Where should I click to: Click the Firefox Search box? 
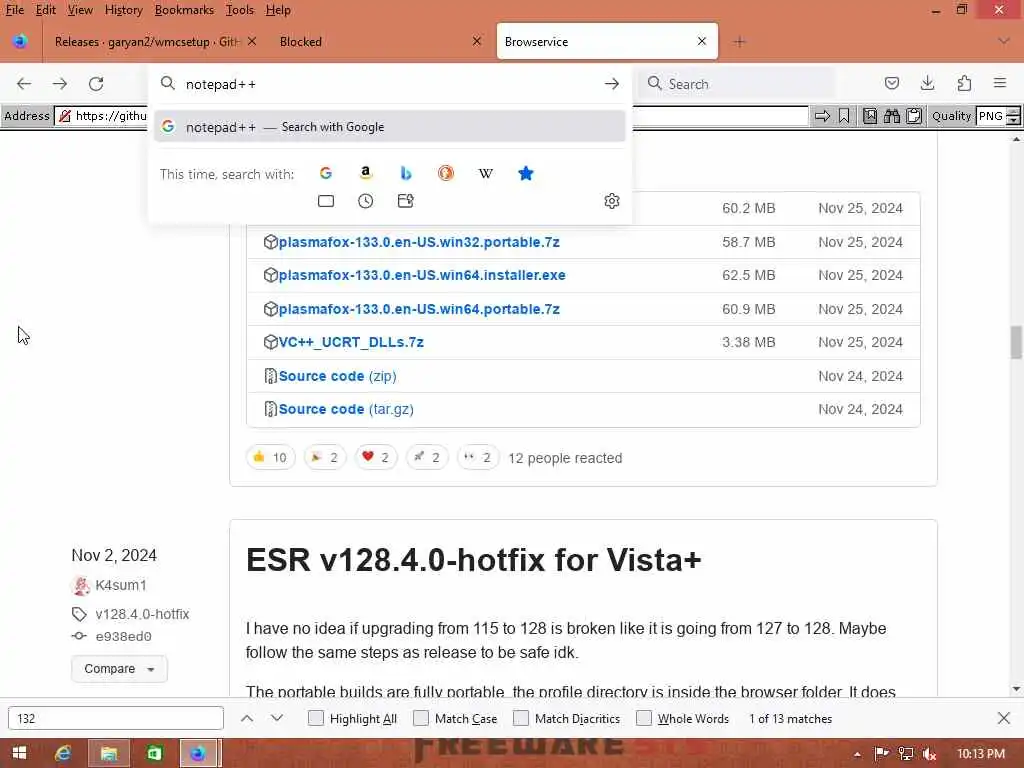point(738,84)
